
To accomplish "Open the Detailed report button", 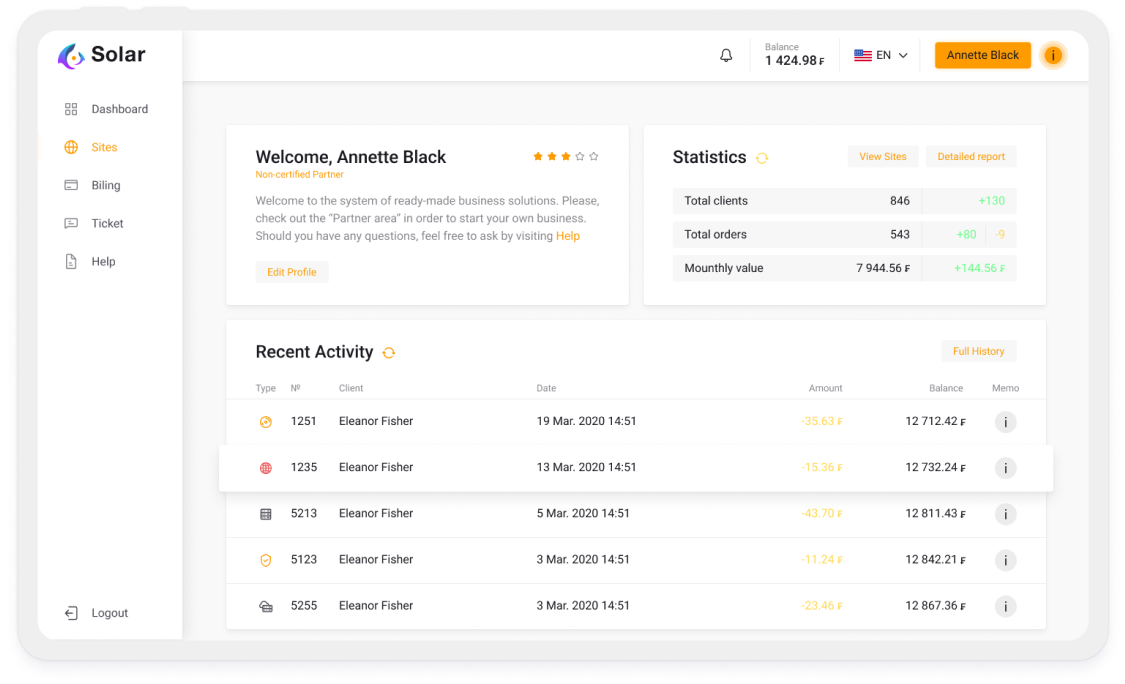I will coord(971,156).
